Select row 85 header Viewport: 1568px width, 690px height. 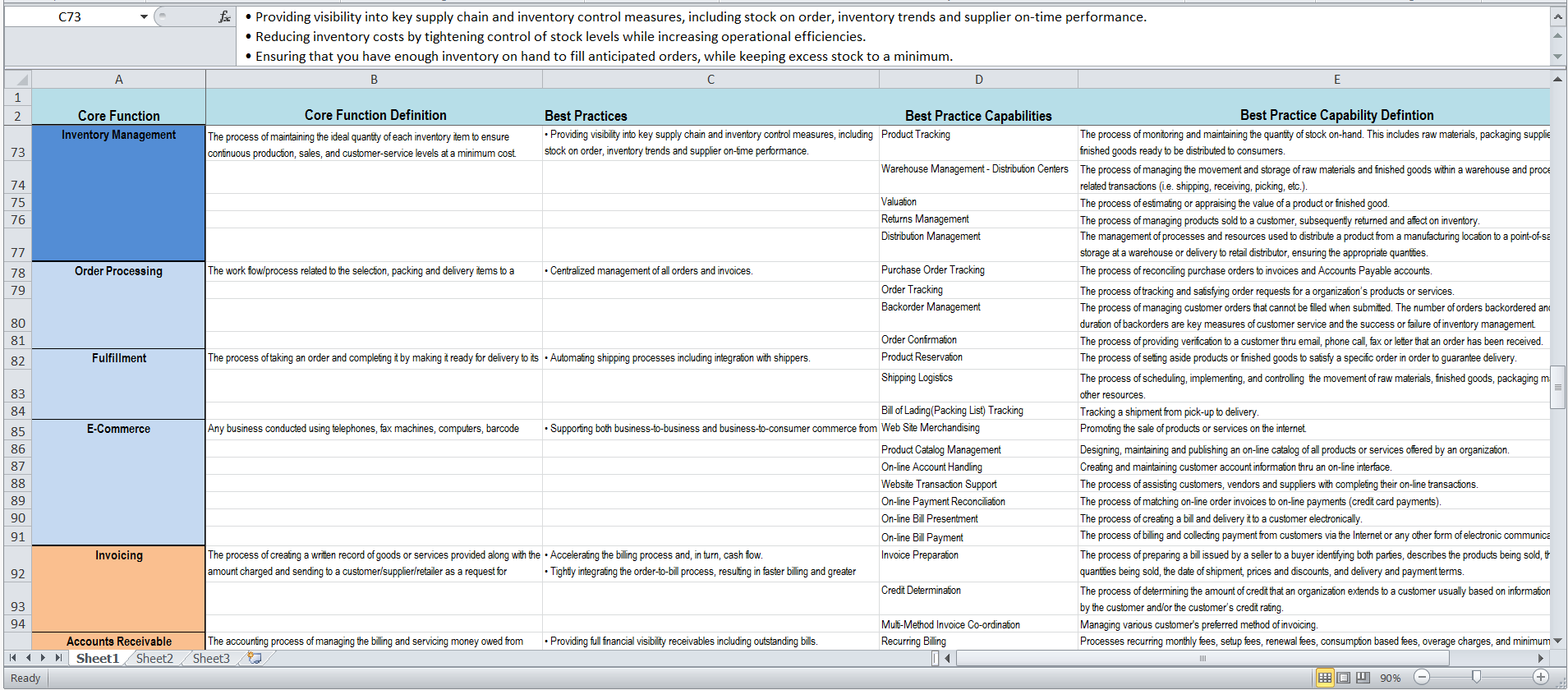tap(18, 430)
